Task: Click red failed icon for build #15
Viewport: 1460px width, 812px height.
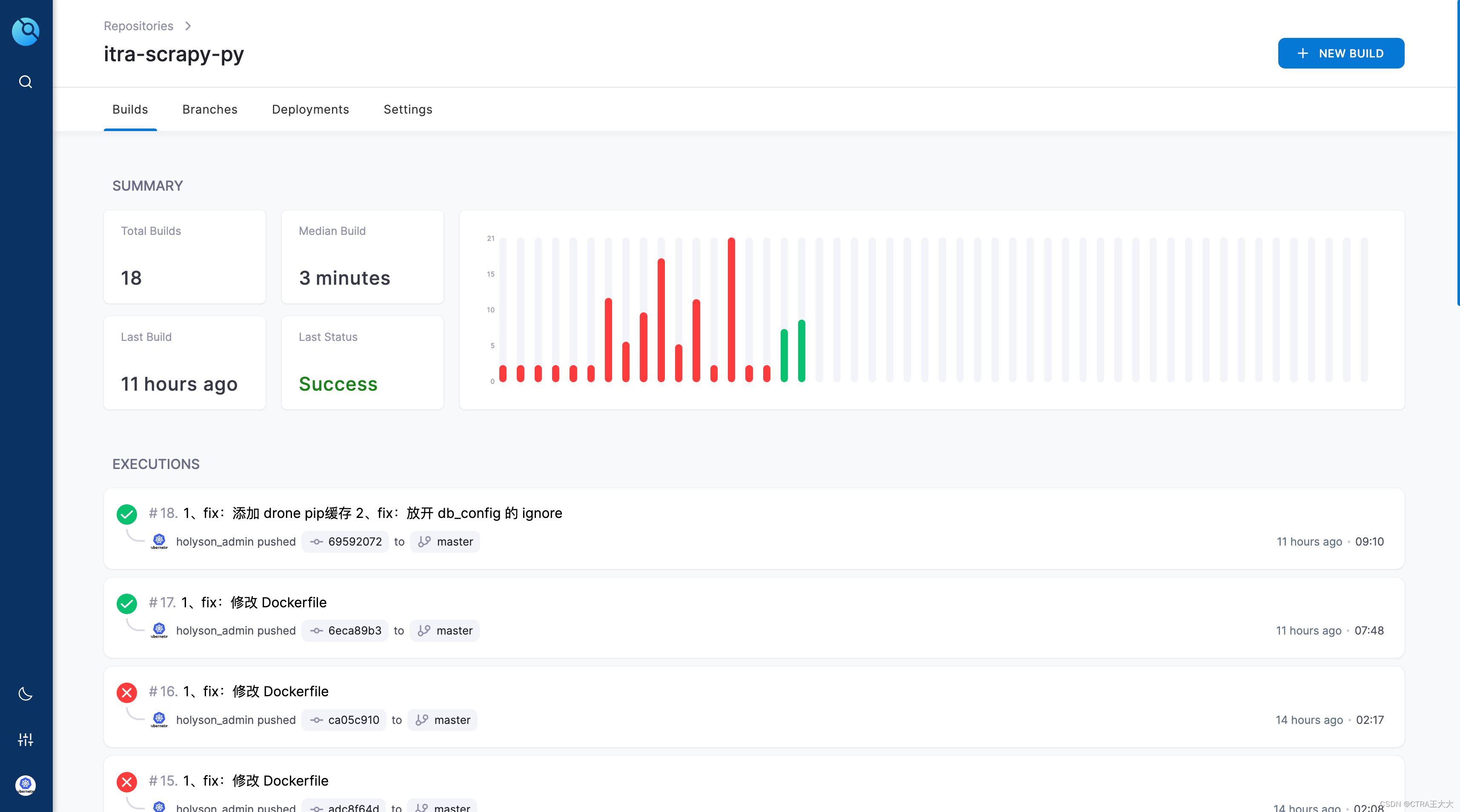Action: 126,782
